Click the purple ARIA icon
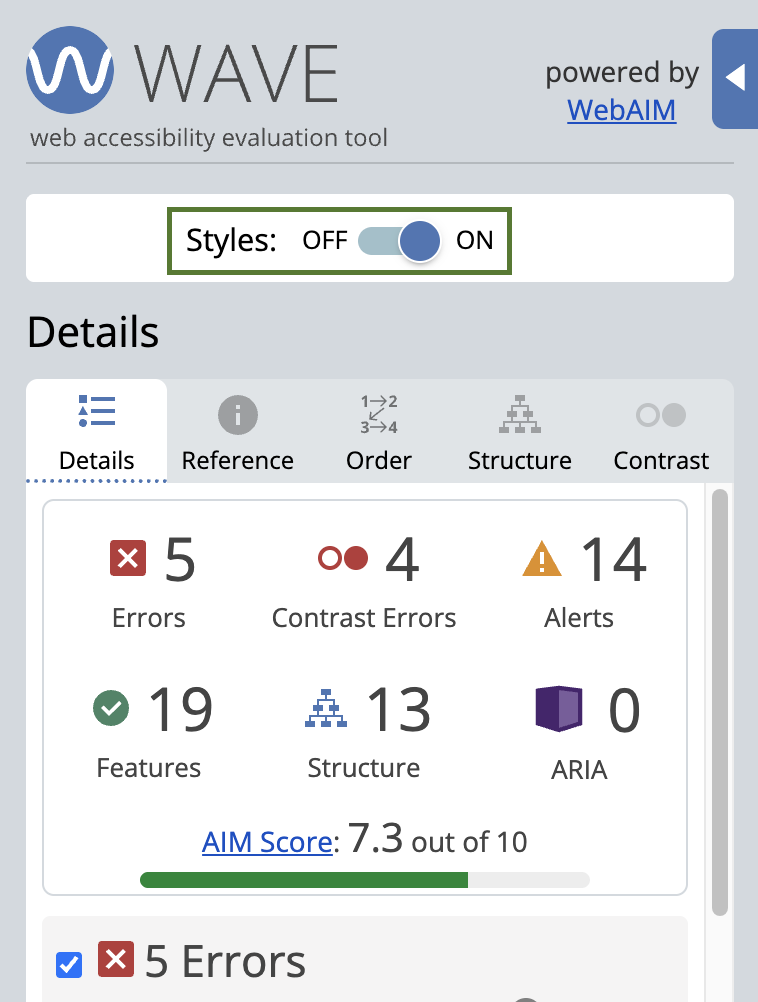 [558, 709]
